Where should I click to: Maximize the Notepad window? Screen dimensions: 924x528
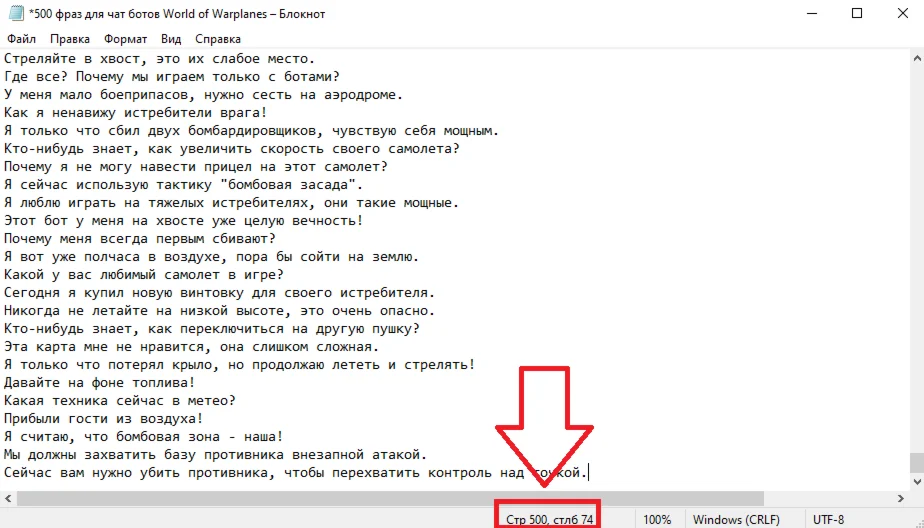[x=857, y=13]
